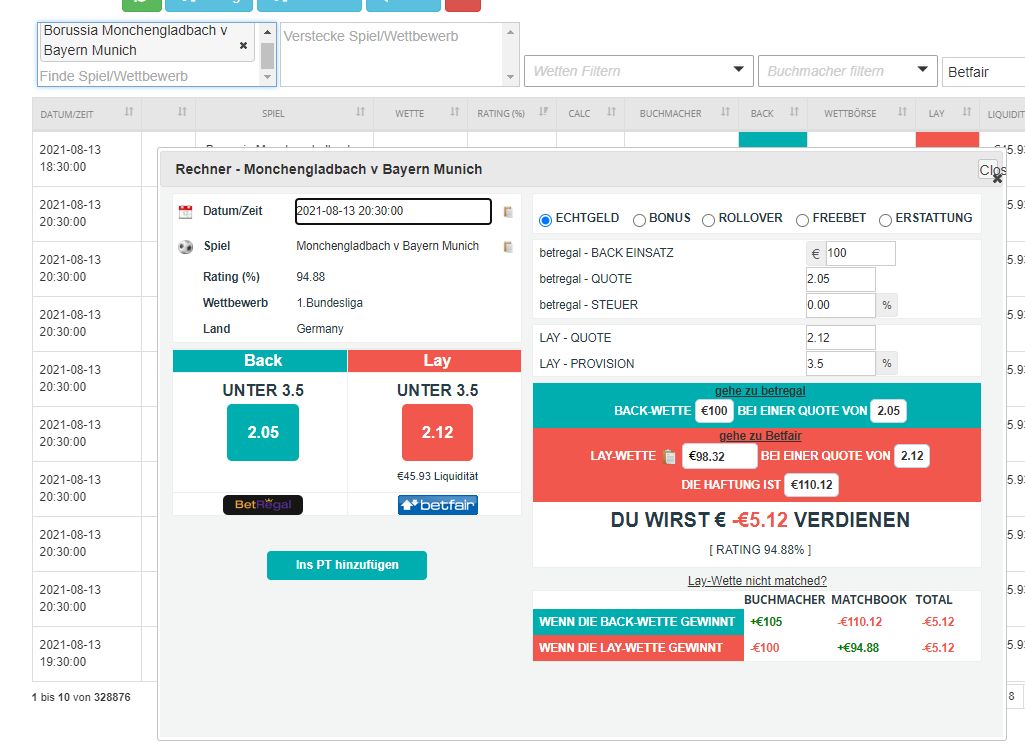Follow gehe zu Betfair link
Image resolution: width=1025 pixels, height=745 pixels.
point(760,436)
